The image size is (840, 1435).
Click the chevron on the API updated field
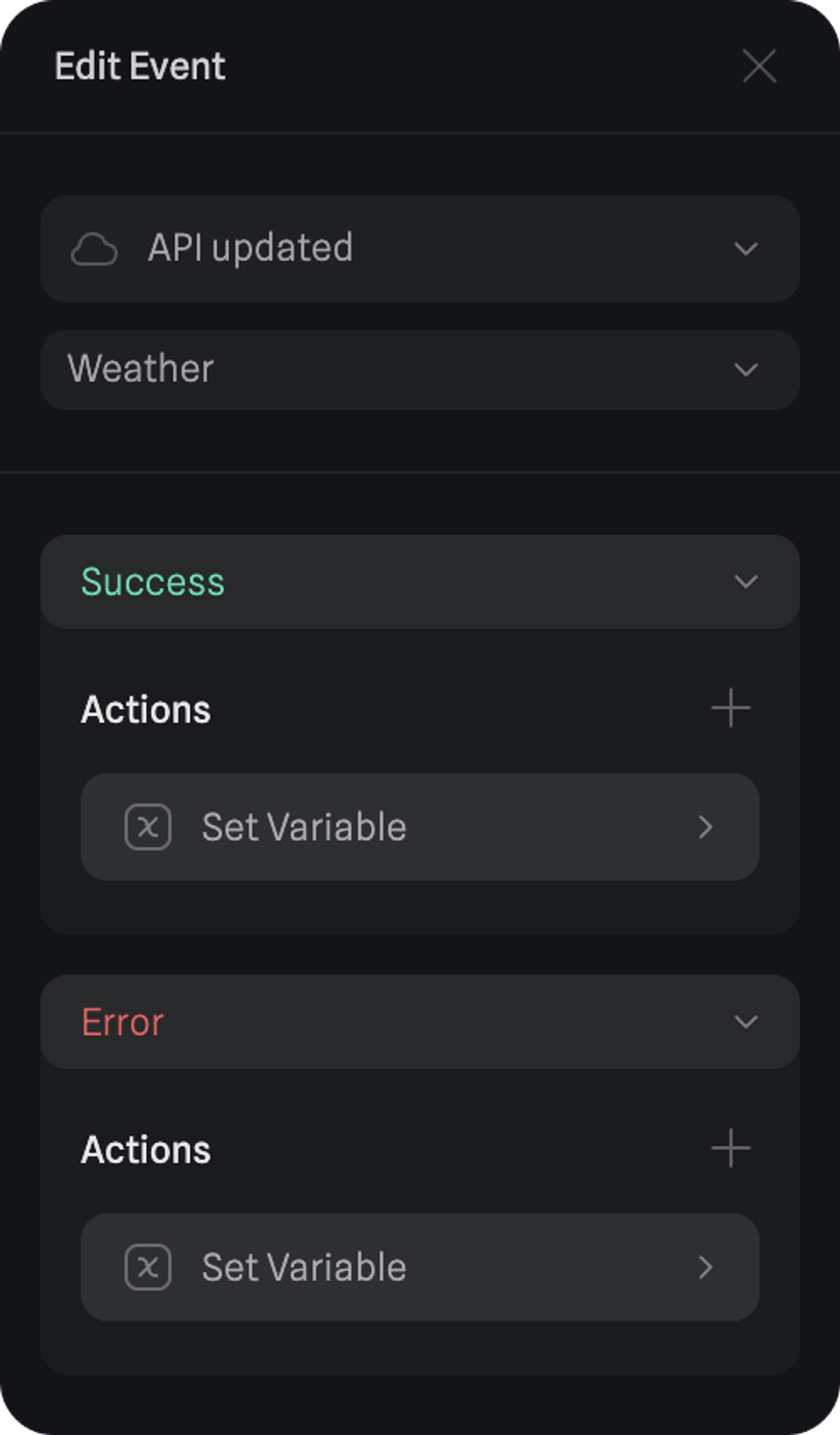745,249
